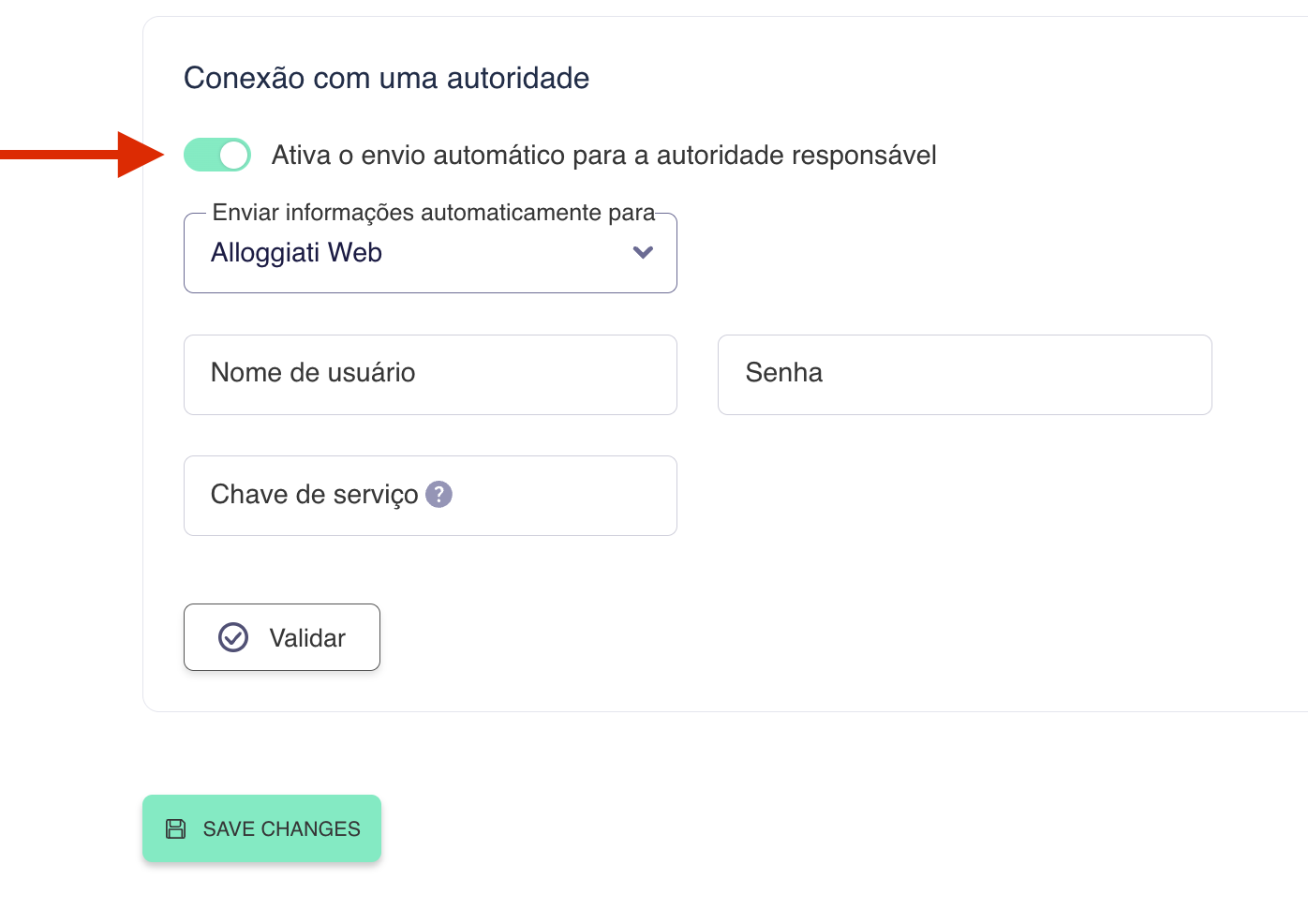Click the red arrow pointing at the toggle
The width and height of the screenshot is (1308, 924).
[x=84, y=155]
